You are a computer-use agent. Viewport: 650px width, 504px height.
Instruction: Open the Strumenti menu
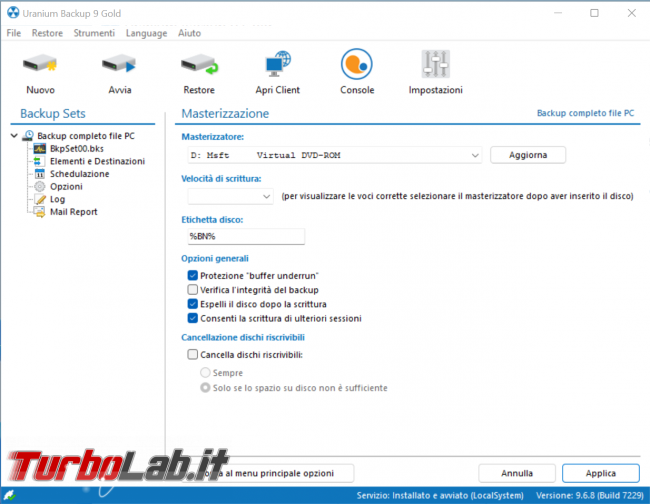pos(94,33)
